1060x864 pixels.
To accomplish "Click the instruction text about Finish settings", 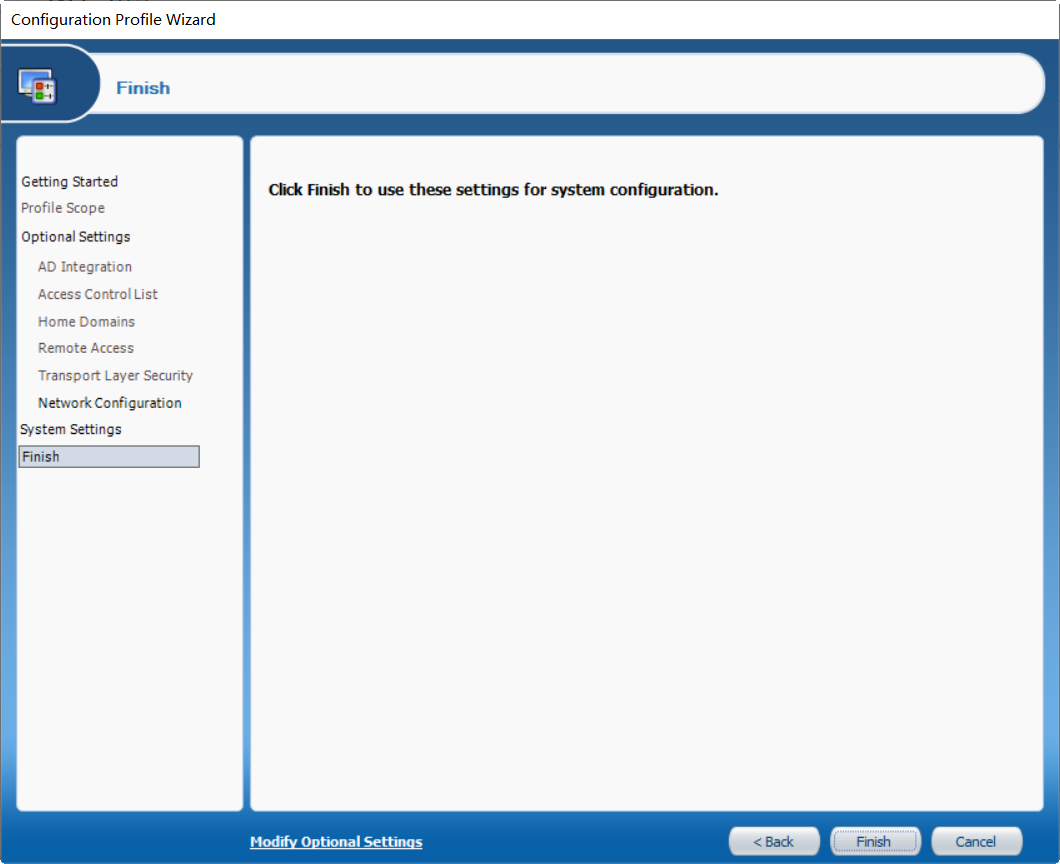I will click(x=493, y=190).
